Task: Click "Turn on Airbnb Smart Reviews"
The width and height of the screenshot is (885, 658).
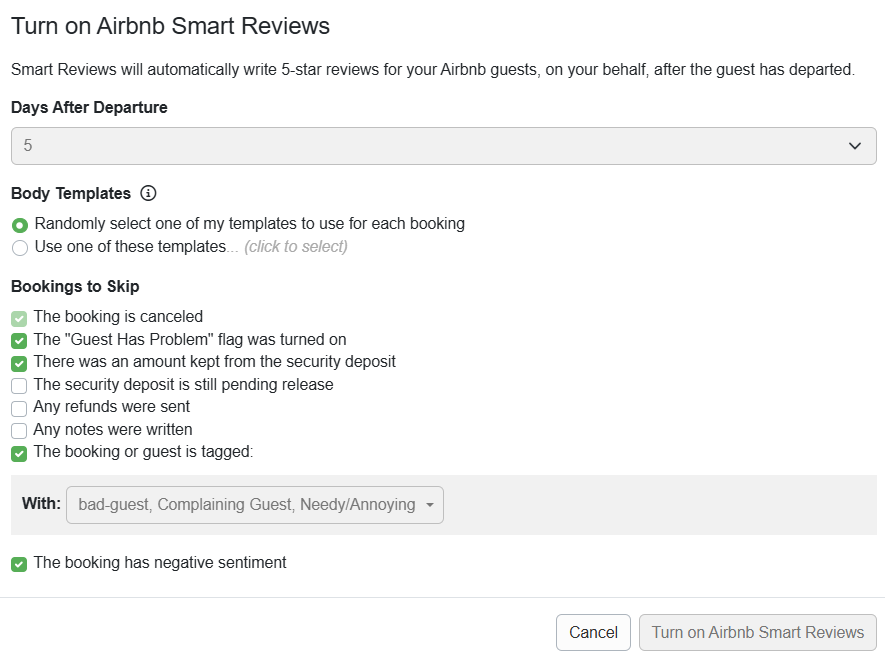Action: 757,632
